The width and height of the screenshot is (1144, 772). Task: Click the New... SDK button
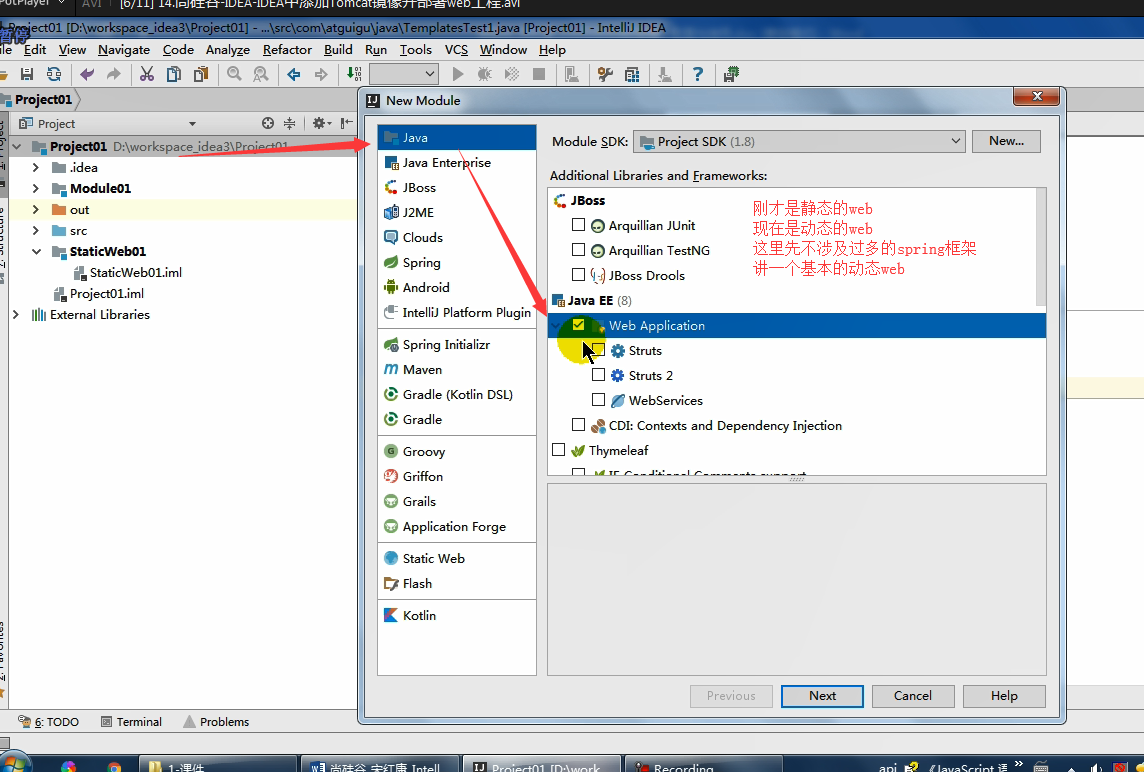tap(1006, 142)
